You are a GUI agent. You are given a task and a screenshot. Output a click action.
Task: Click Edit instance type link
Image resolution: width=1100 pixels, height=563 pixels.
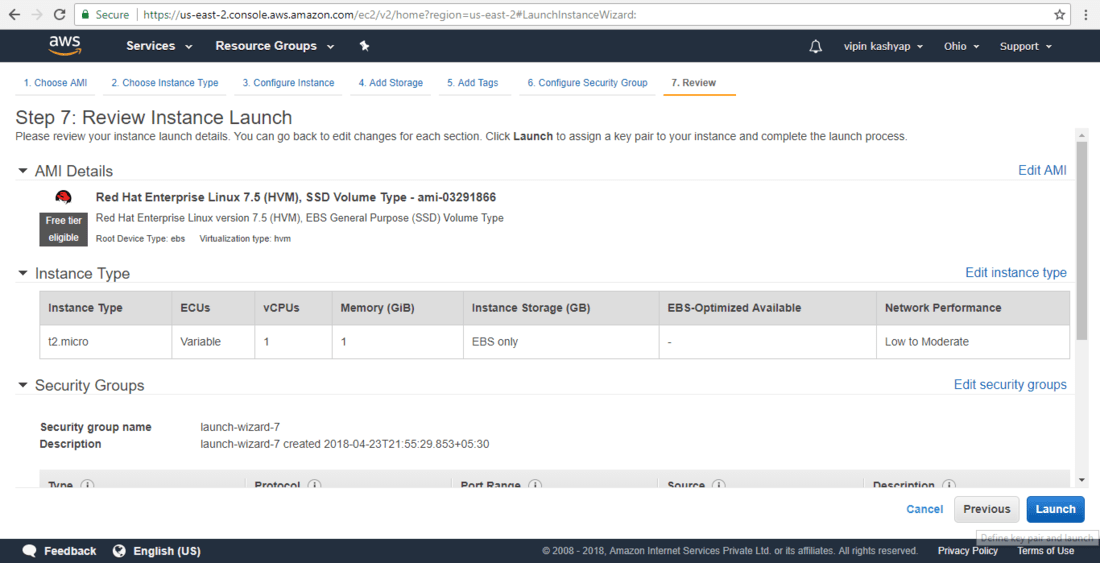pos(1016,273)
